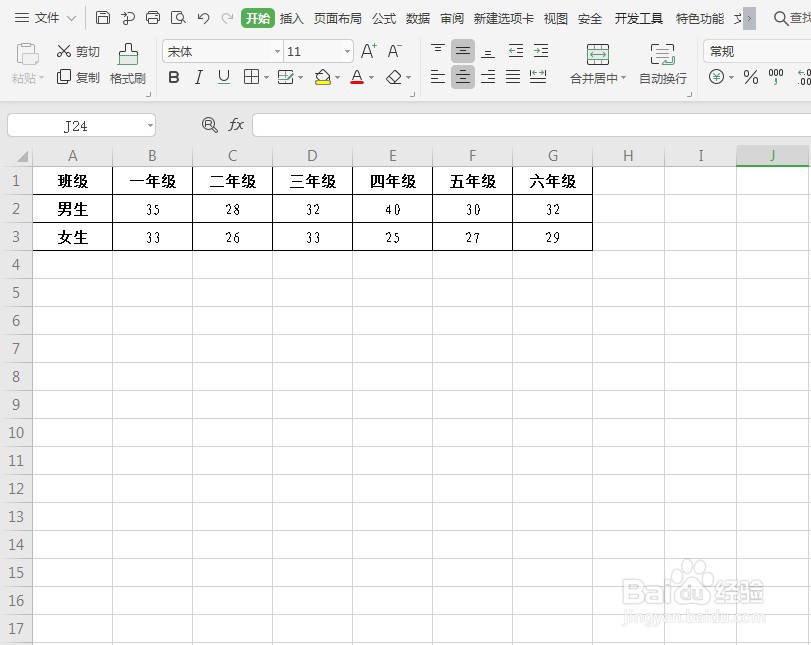Switch to the Review (审阅) tab
This screenshot has width=811, height=645.
pos(452,19)
